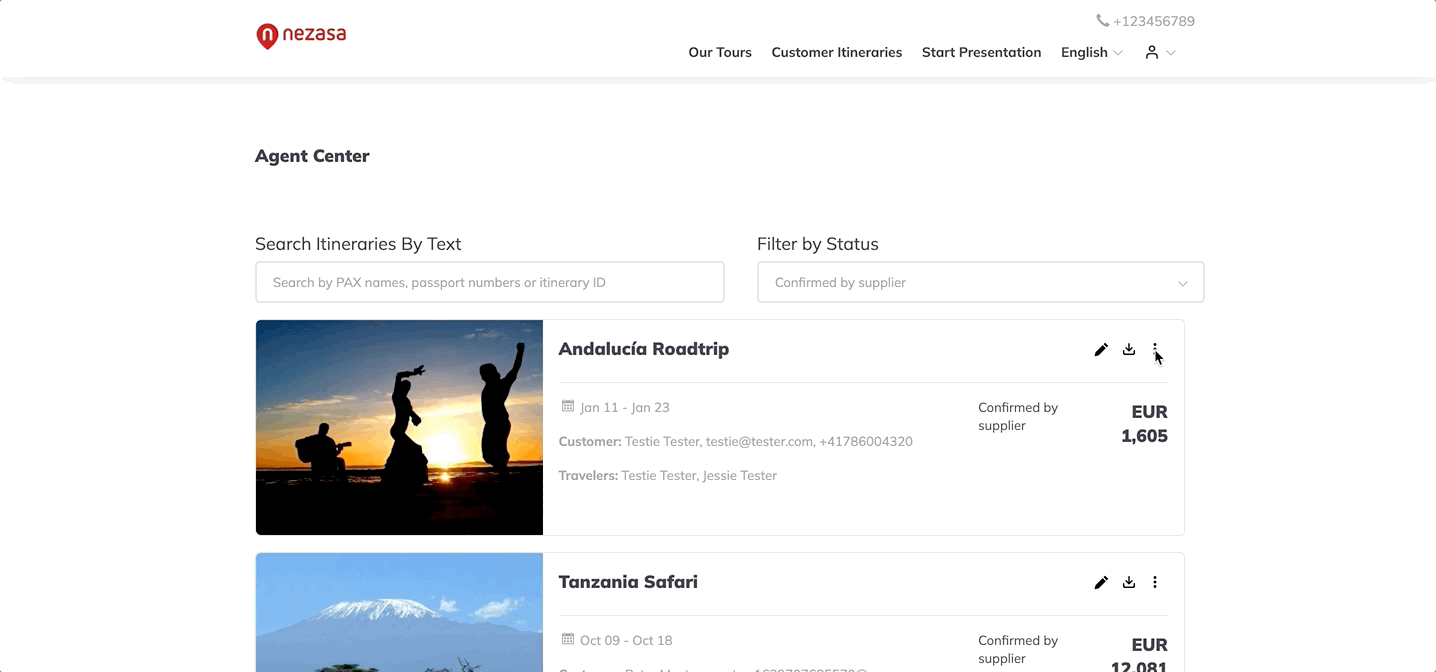The width and height of the screenshot is (1436, 672).
Task: Edit the Andalucía Roadtrip itinerary with pencil icon
Action: click(1101, 349)
